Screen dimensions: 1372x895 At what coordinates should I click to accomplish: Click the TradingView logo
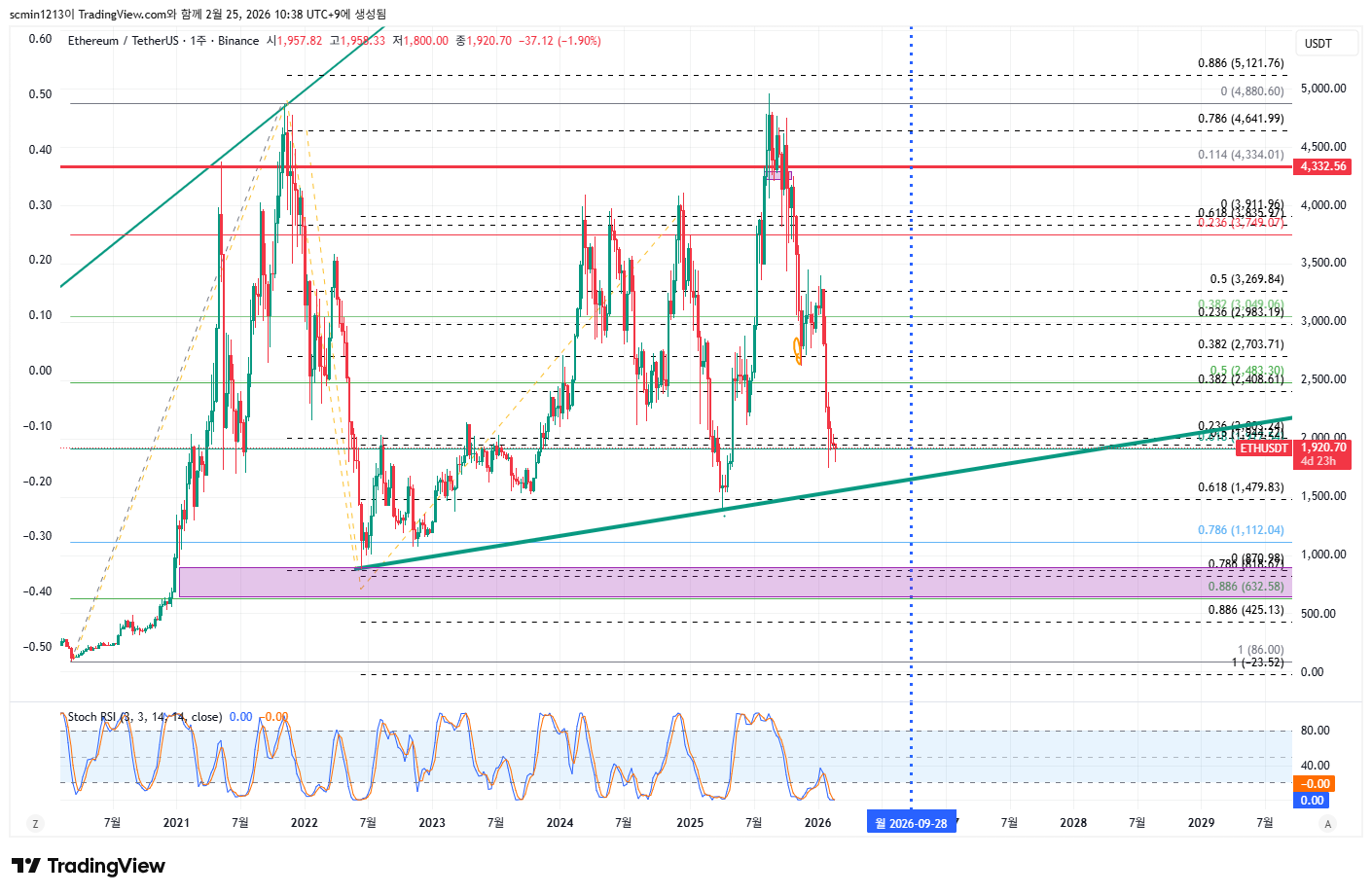point(89,866)
